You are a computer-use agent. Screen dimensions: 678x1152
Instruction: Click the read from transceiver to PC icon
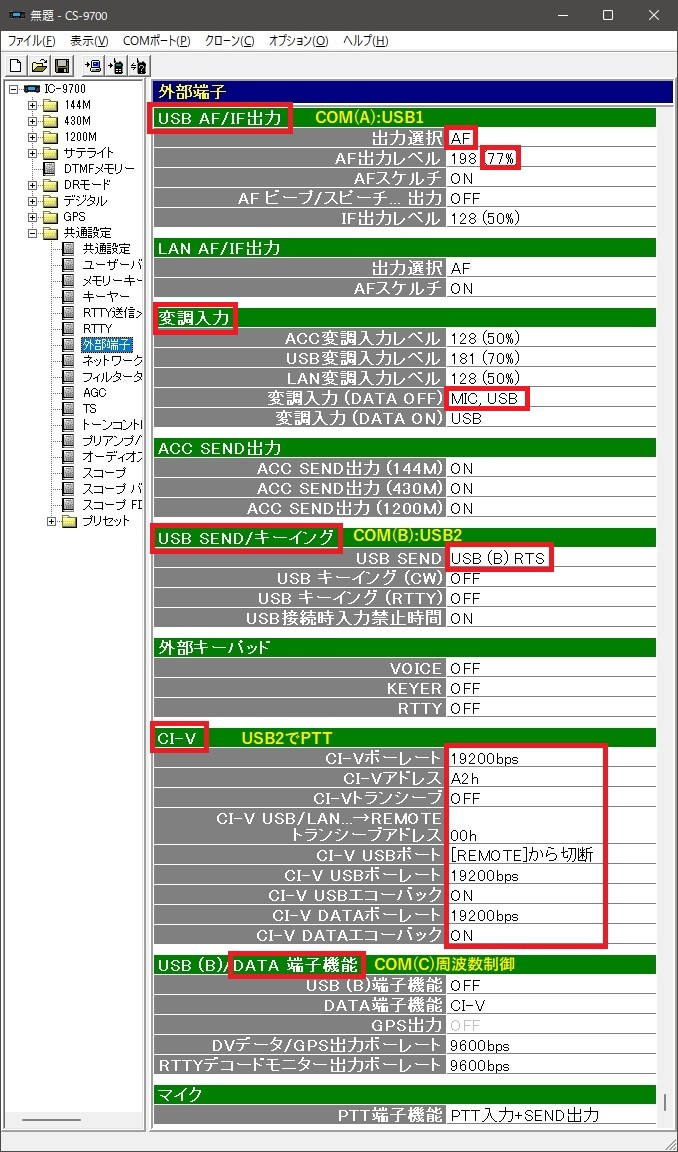93,66
